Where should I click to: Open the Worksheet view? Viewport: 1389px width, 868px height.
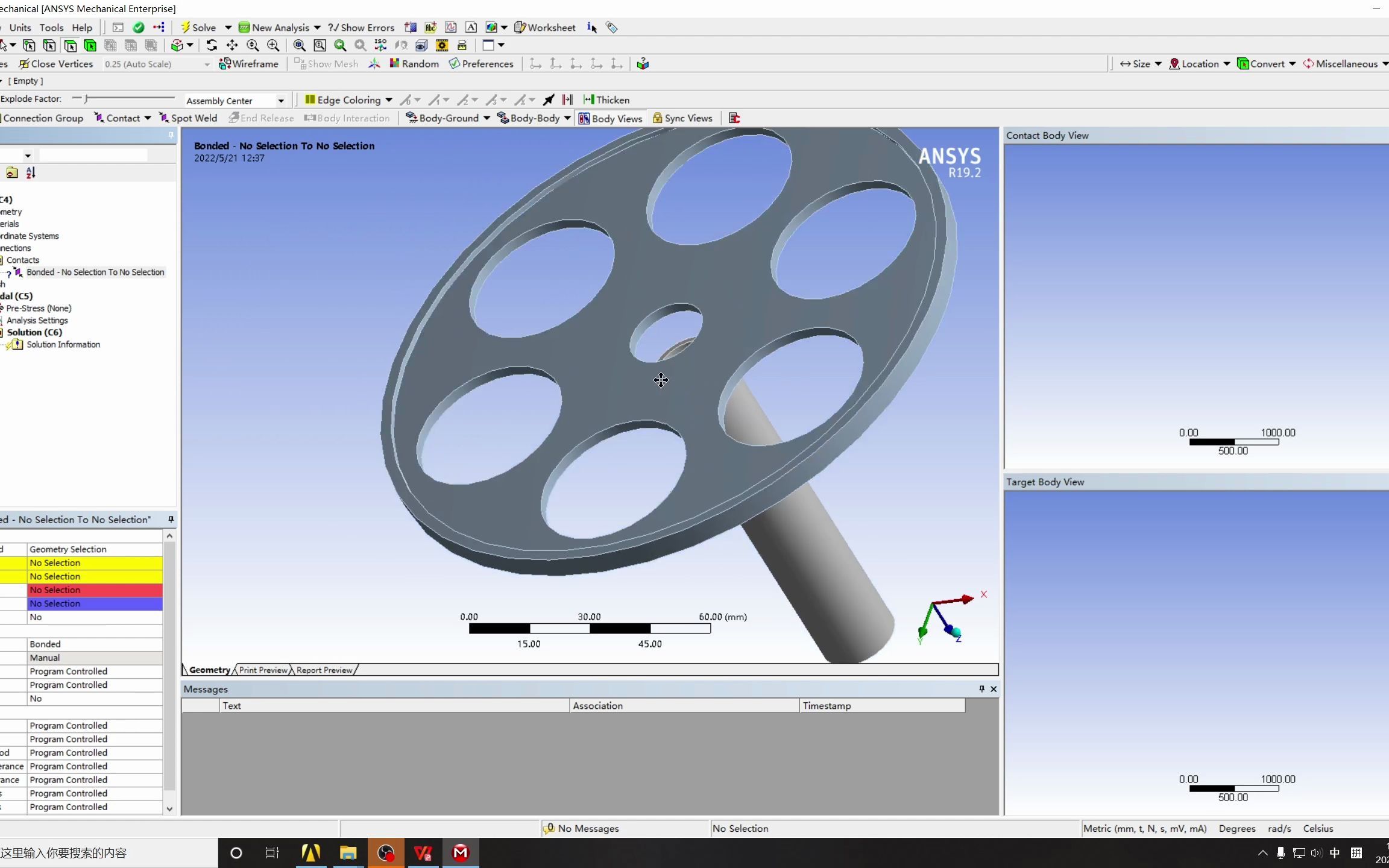(545, 27)
